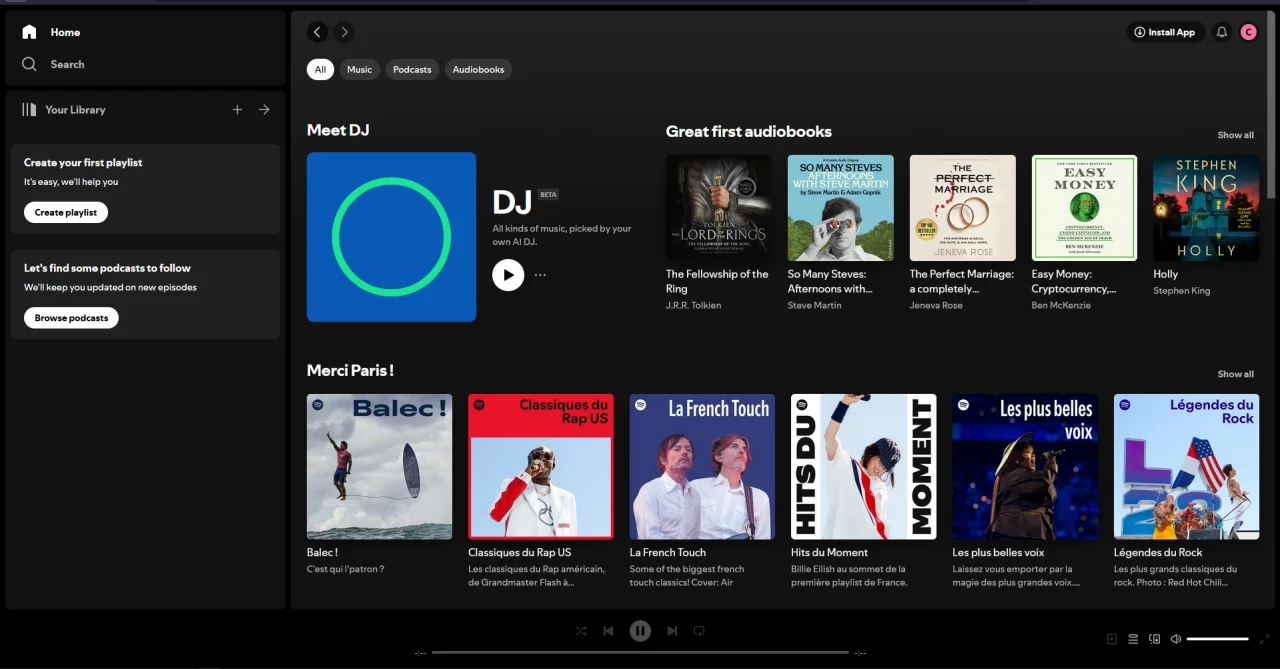
Task: Open Classiques du Rap US cover
Action: 541,466
